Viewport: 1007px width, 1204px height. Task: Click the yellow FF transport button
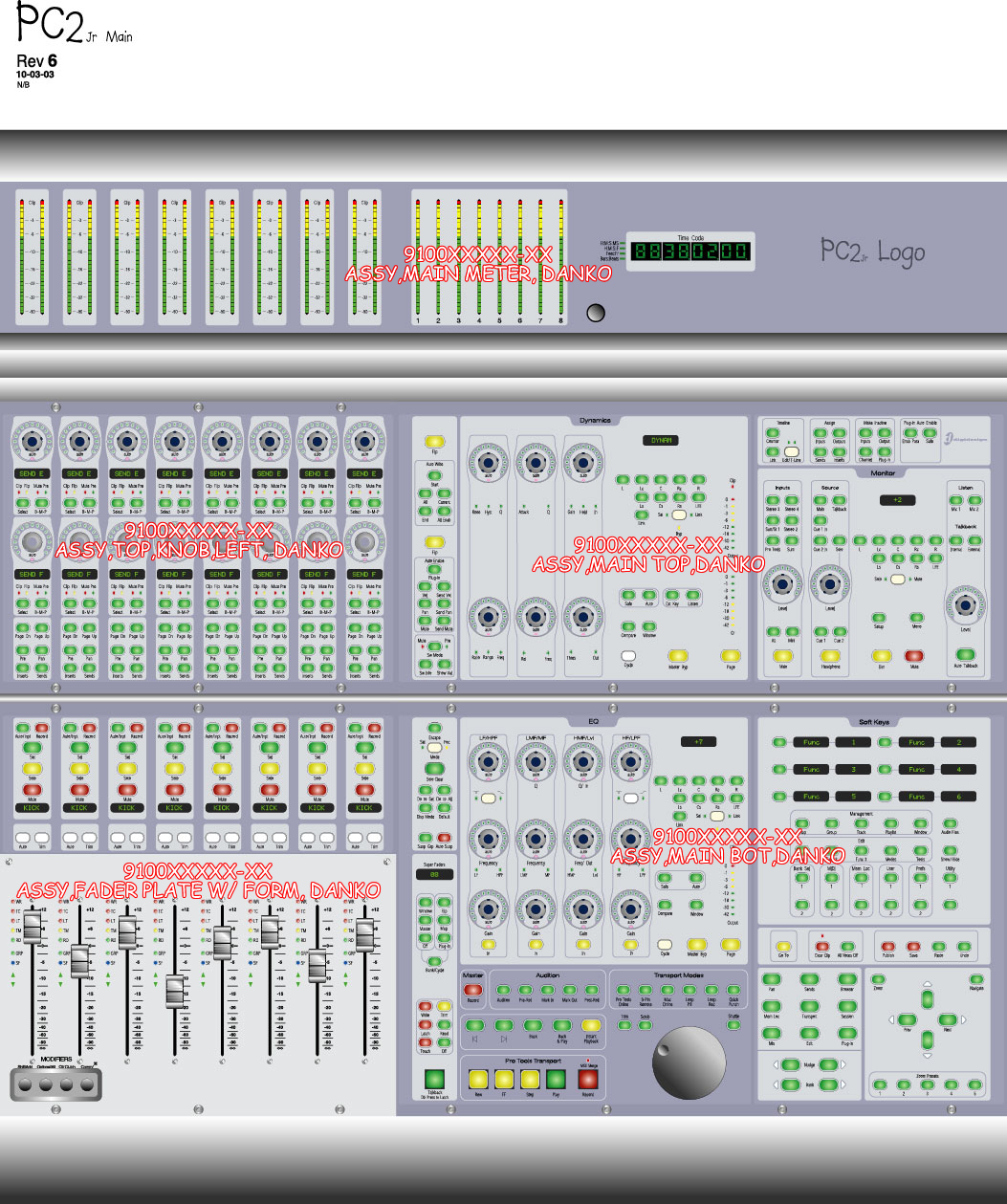504,1079
